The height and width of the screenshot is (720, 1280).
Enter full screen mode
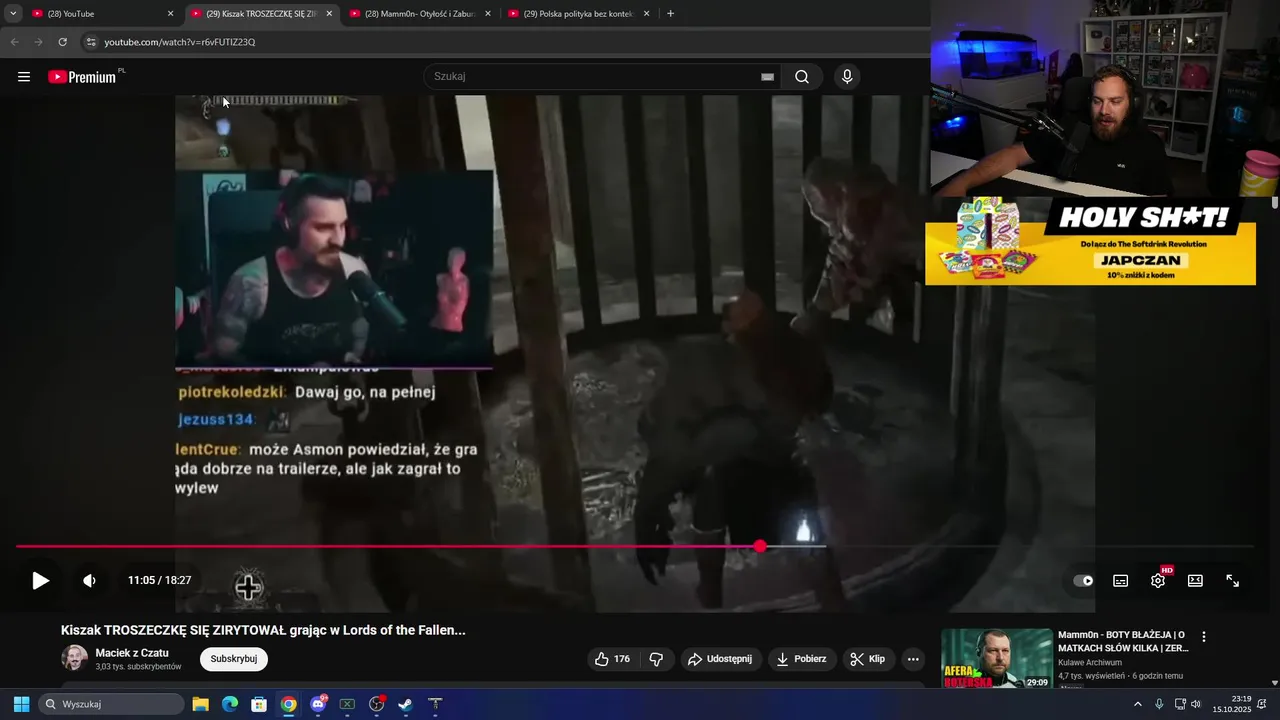coord(1233,580)
